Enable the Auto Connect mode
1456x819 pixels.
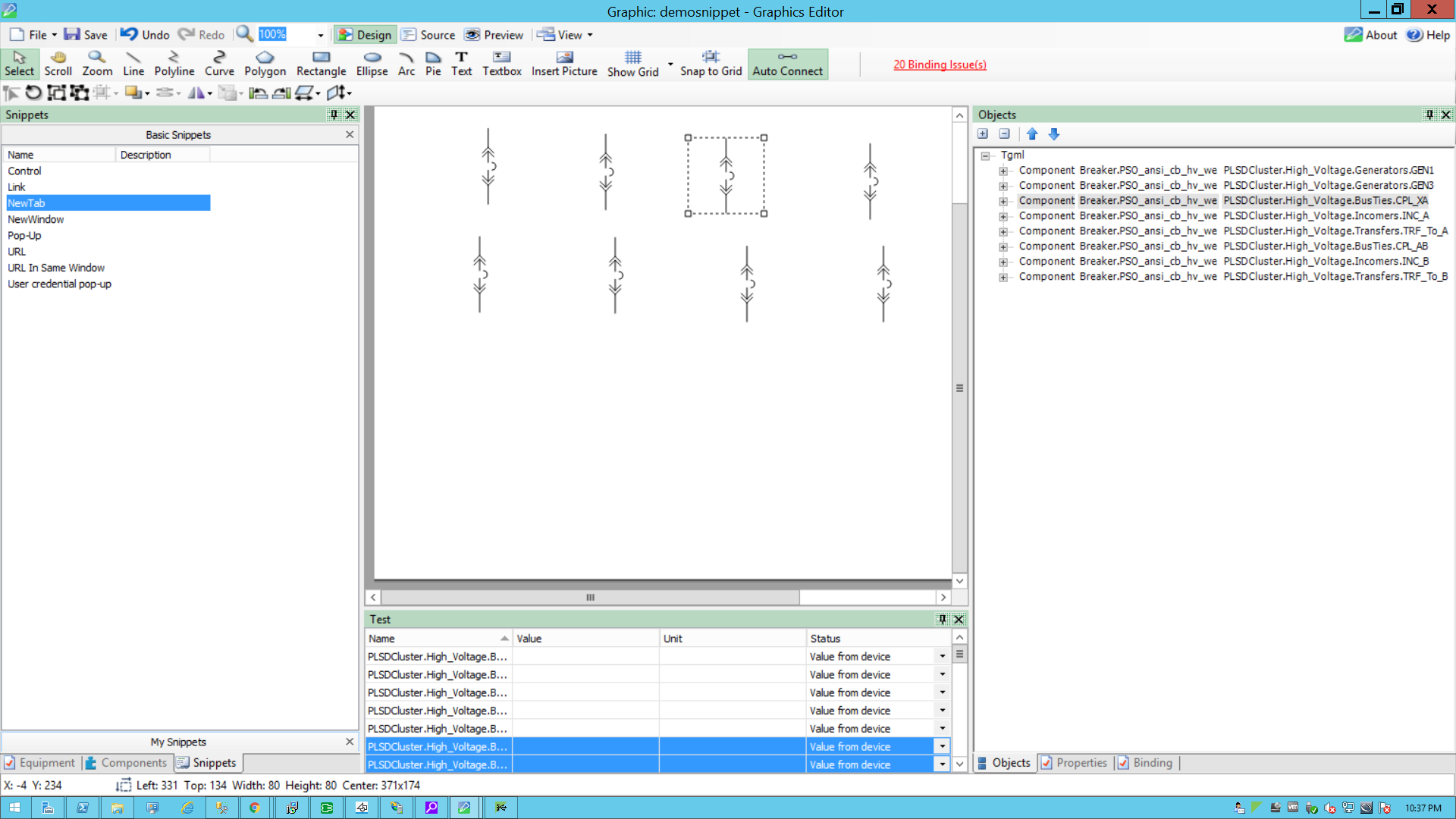point(788,64)
